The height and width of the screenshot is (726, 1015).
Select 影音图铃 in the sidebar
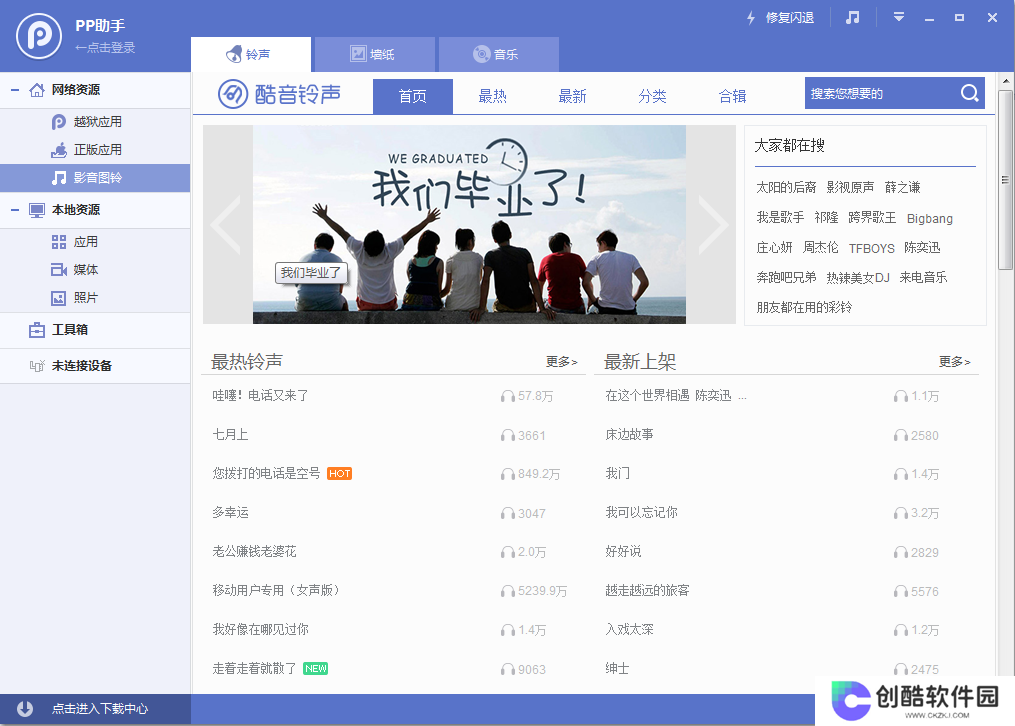click(95, 178)
